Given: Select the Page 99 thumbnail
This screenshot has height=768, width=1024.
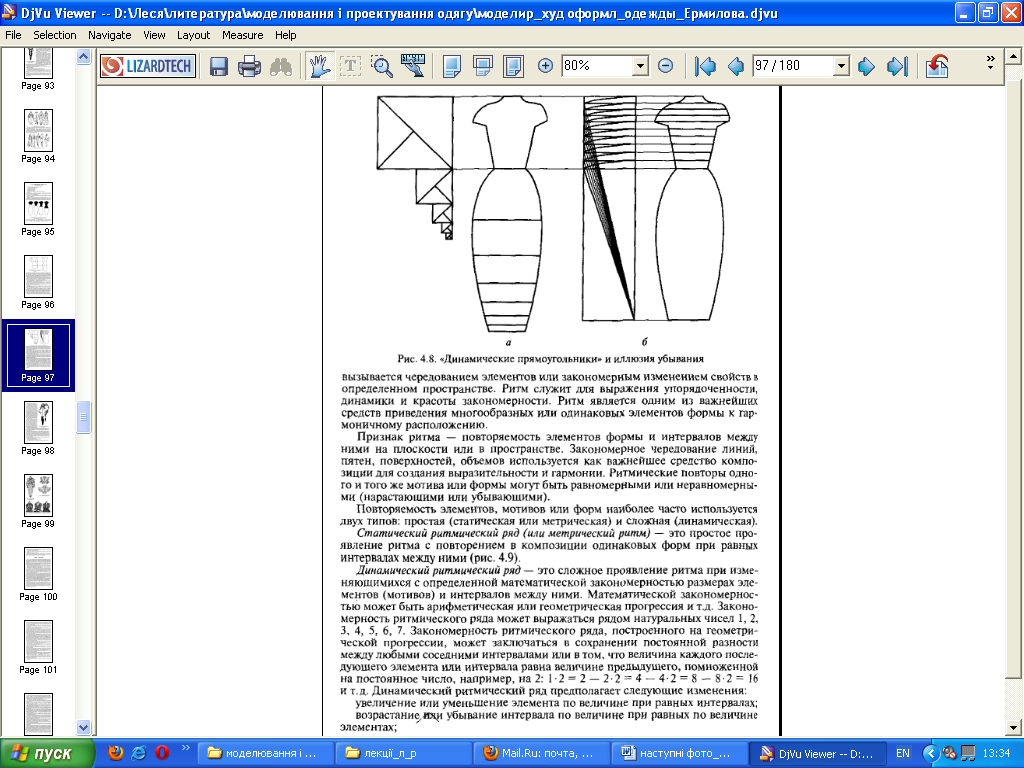Looking at the screenshot, I should tap(38, 502).
